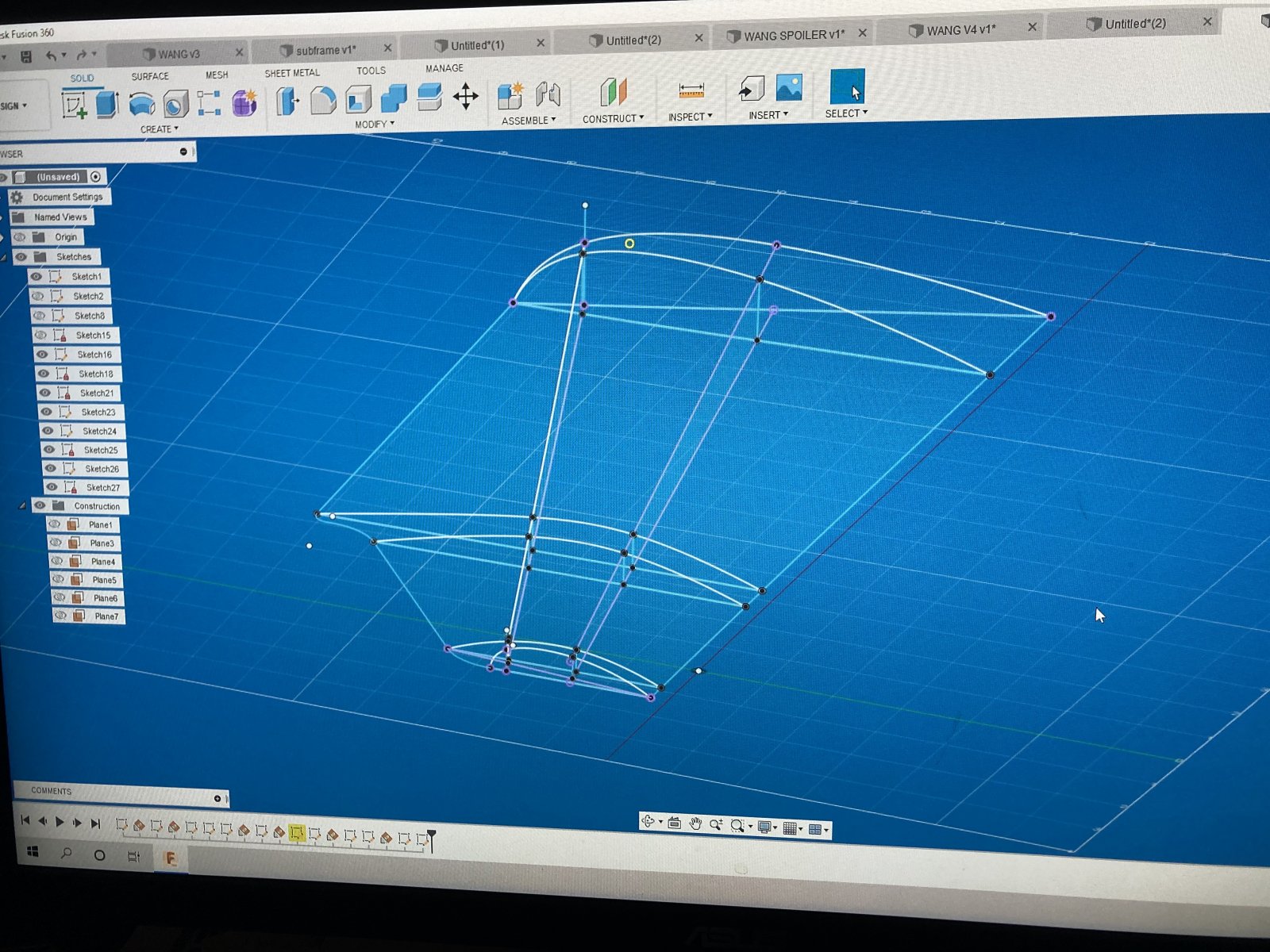This screenshot has width=1270, height=952.
Task: Open the CREATE dropdown menu
Action: pyautogui.click(x=159, y=129)
